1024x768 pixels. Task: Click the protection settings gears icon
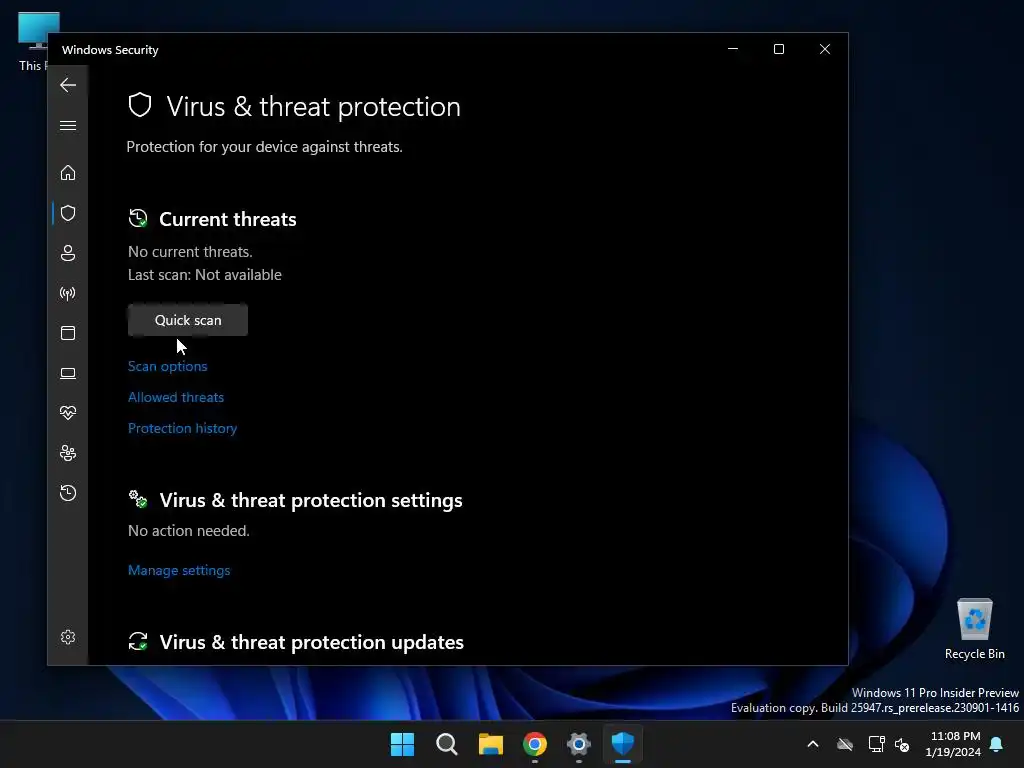coord(138,499)
